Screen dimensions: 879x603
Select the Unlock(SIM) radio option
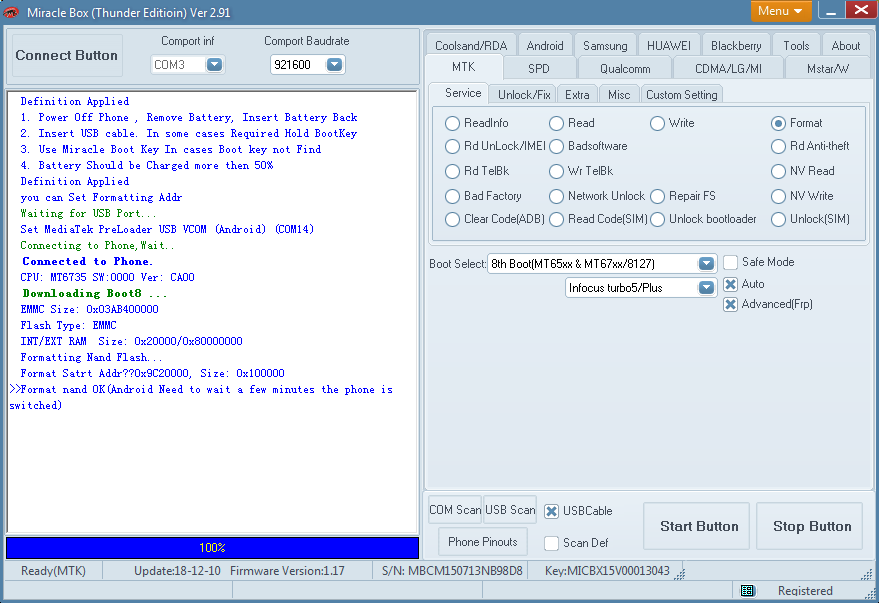(778, 219)
